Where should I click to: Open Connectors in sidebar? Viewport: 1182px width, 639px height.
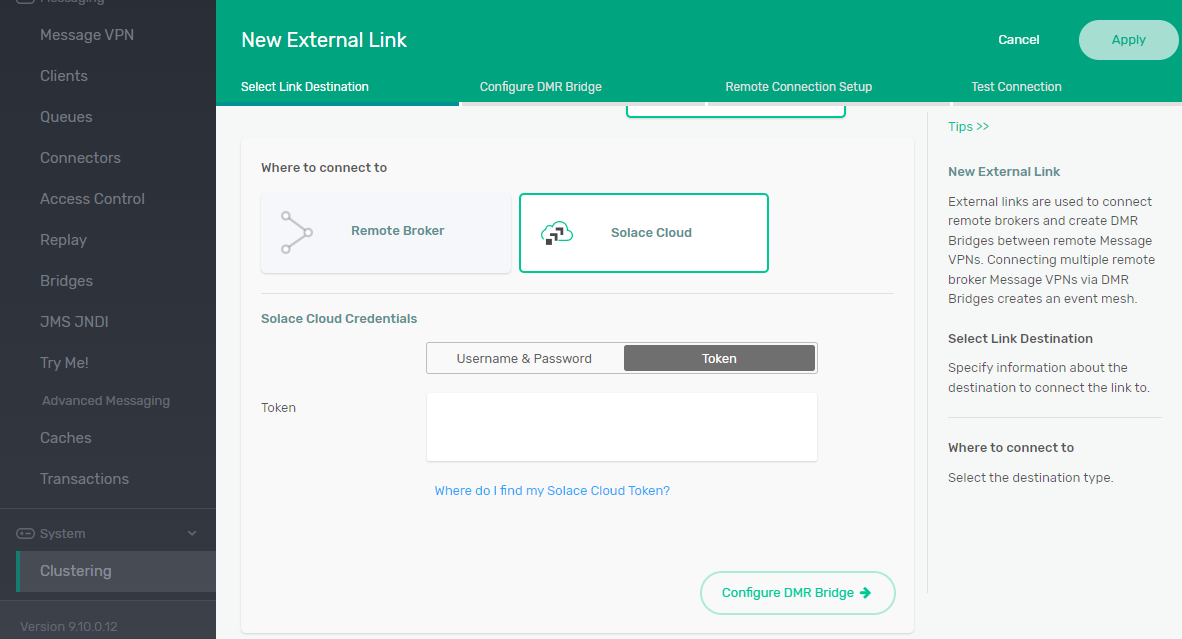click(80, 158)
